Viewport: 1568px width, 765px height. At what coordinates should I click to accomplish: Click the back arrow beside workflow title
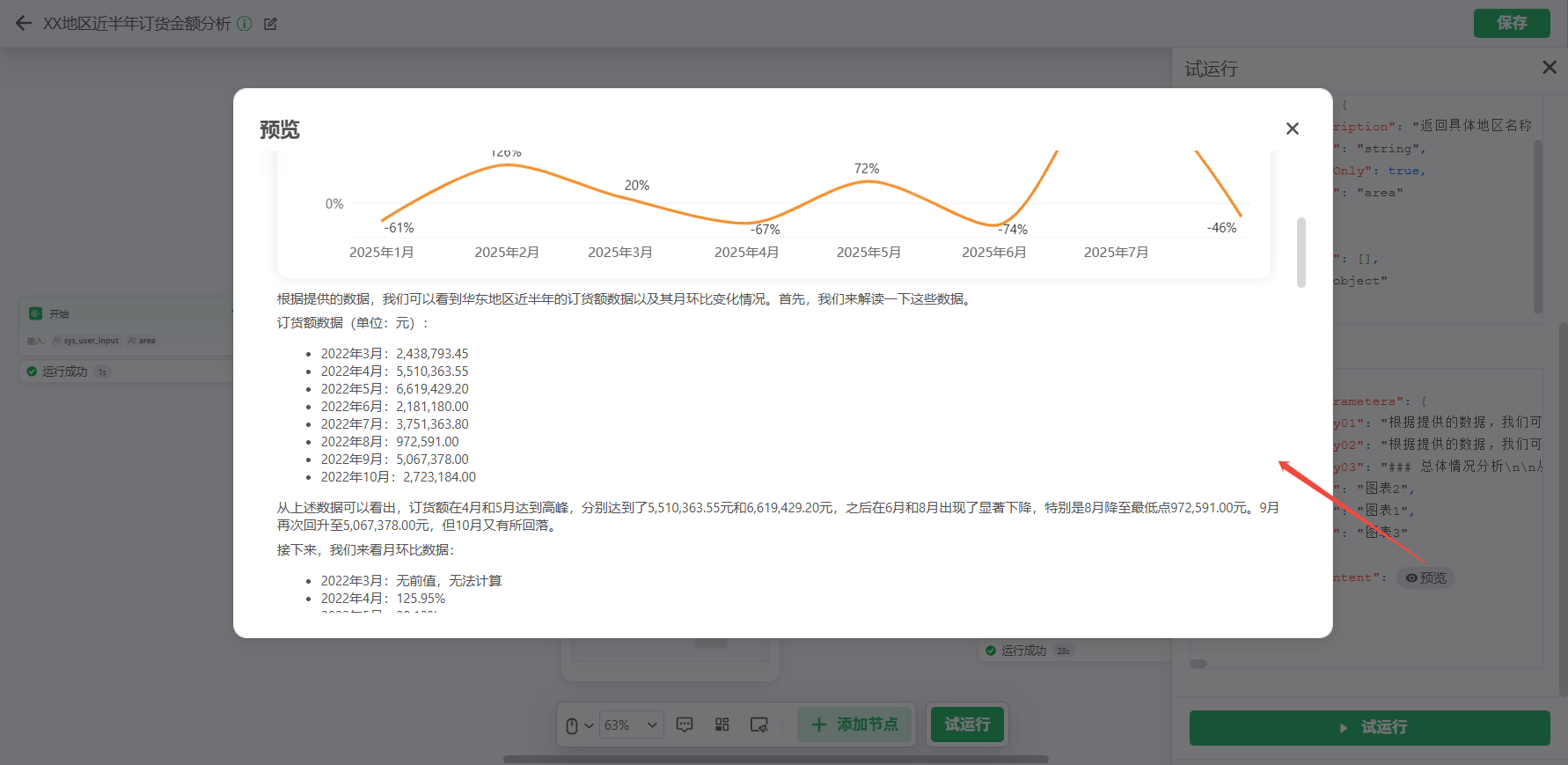pos(24,24)
